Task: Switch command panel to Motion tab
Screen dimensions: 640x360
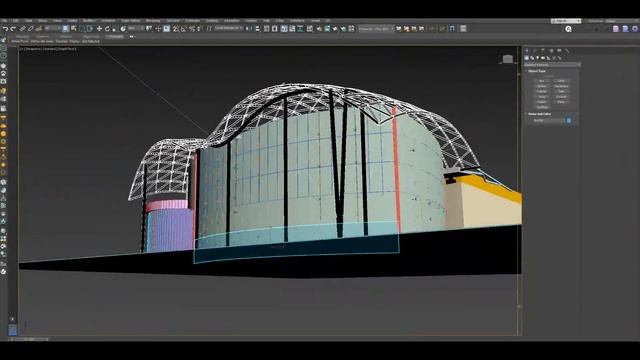Action: pyautogui.click(x=551, y=51)
